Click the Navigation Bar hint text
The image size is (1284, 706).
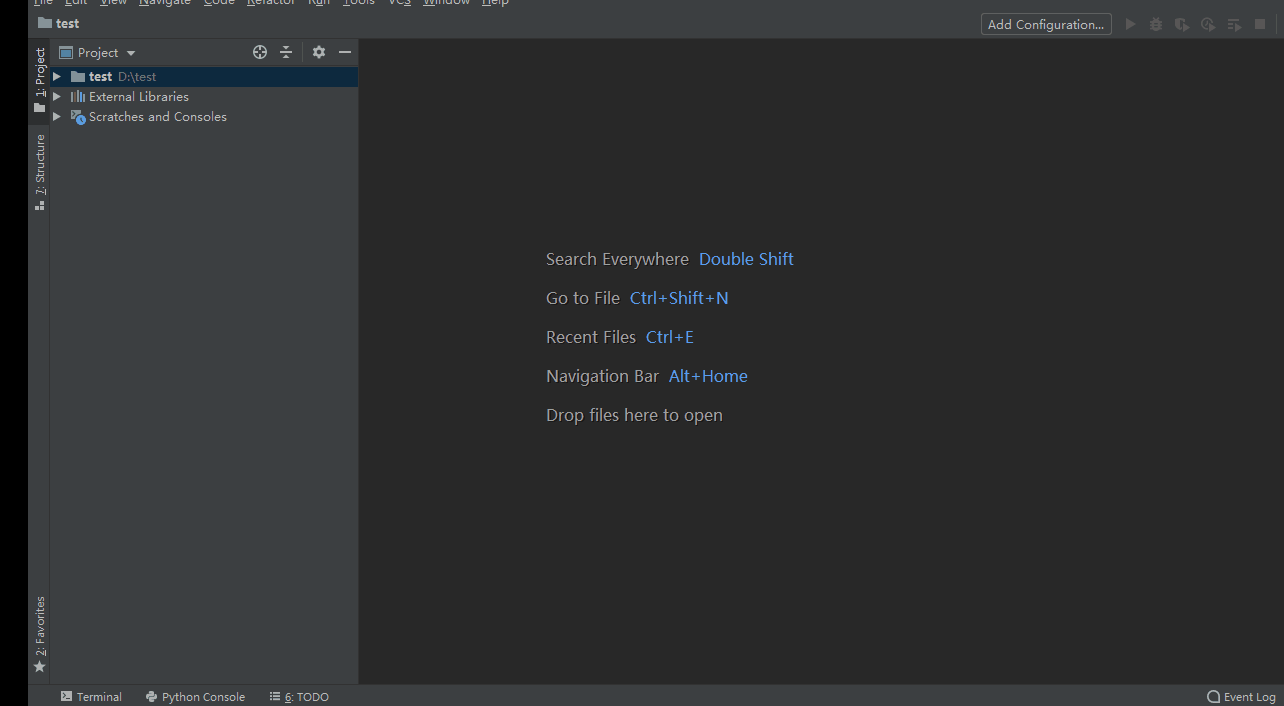(x=602, y=376)
